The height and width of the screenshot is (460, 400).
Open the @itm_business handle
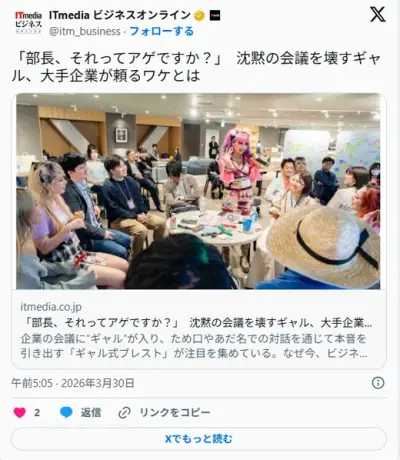(85, 31)
